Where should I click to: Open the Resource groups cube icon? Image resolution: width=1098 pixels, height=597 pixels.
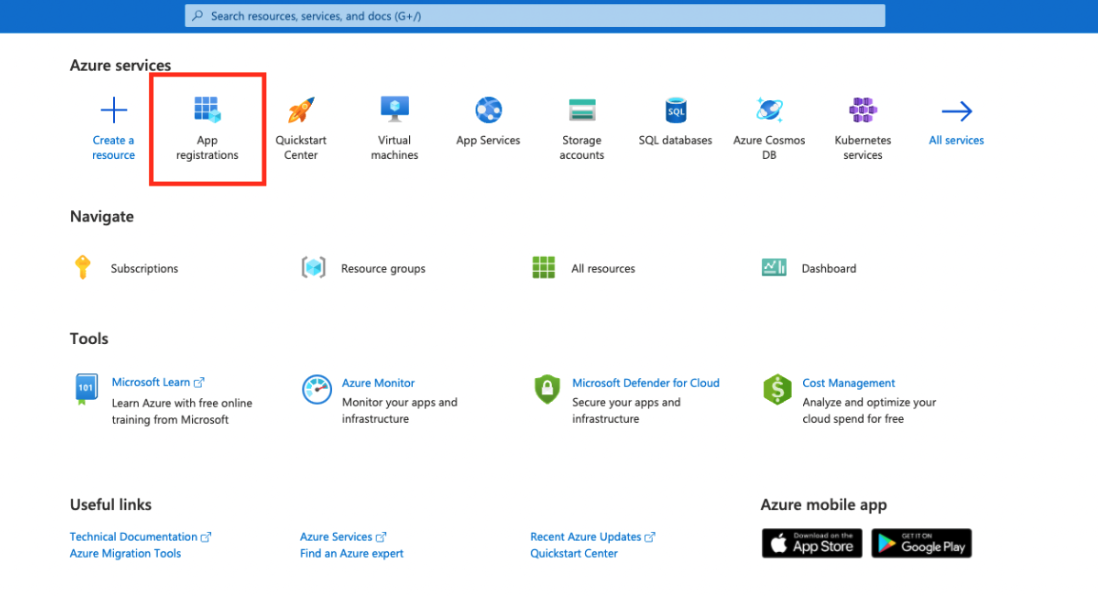point(314,267)
